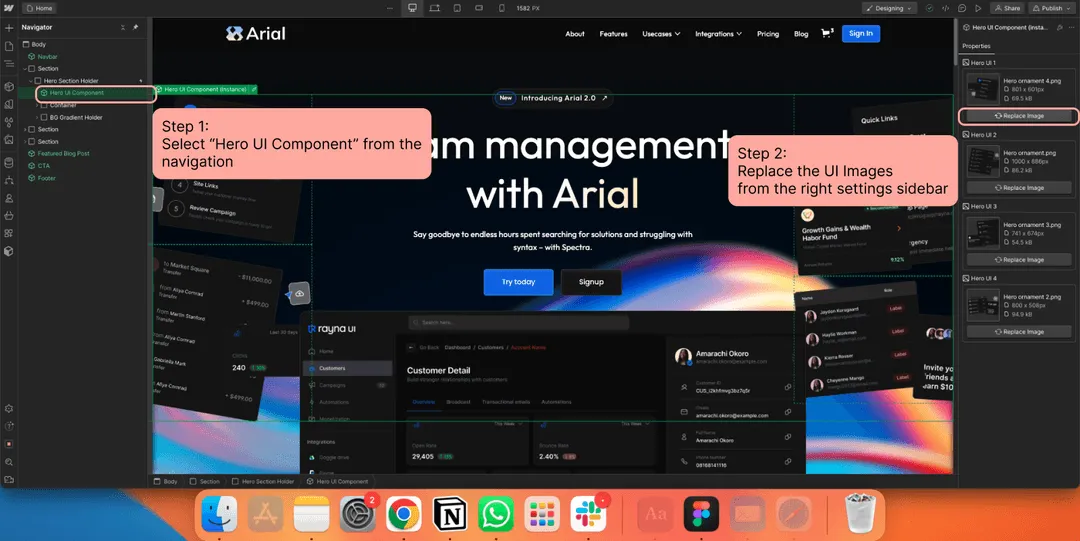Image resolution: width=1080 pixels, height=541 pixels.
Task: Open the code export icon
Action: [x=946, y=8]
